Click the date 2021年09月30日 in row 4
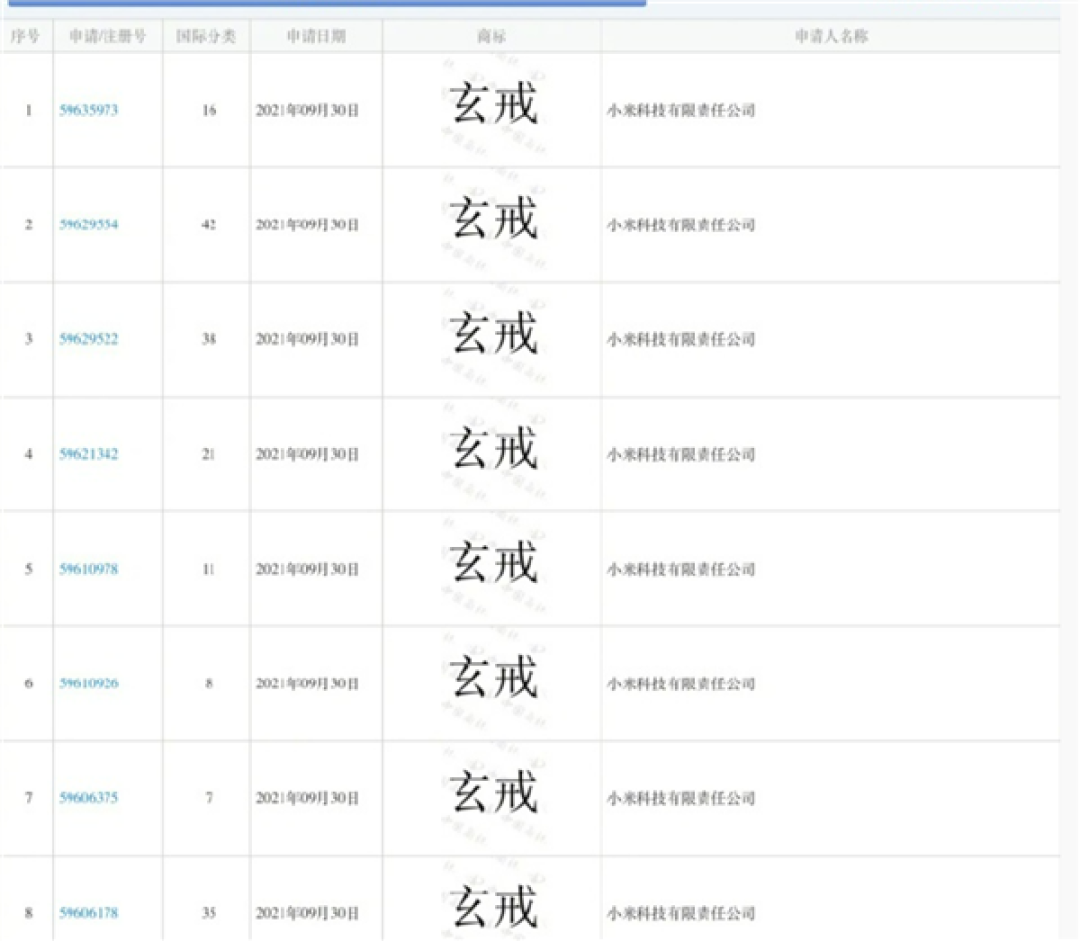This screenshot has width=1080, height=941. tap(307, 454)
